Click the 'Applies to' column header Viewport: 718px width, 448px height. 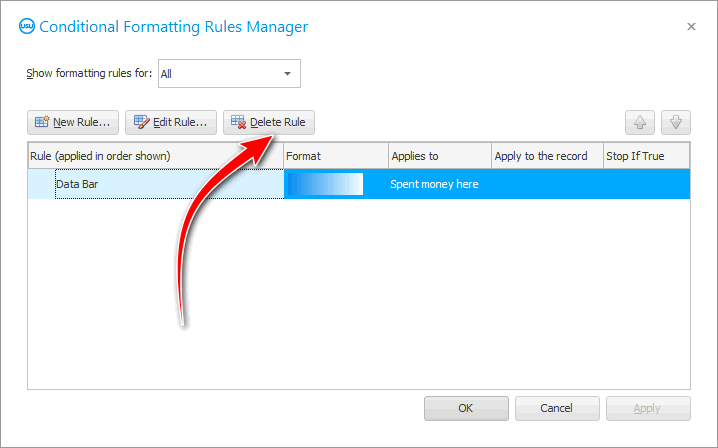(439, 156)
